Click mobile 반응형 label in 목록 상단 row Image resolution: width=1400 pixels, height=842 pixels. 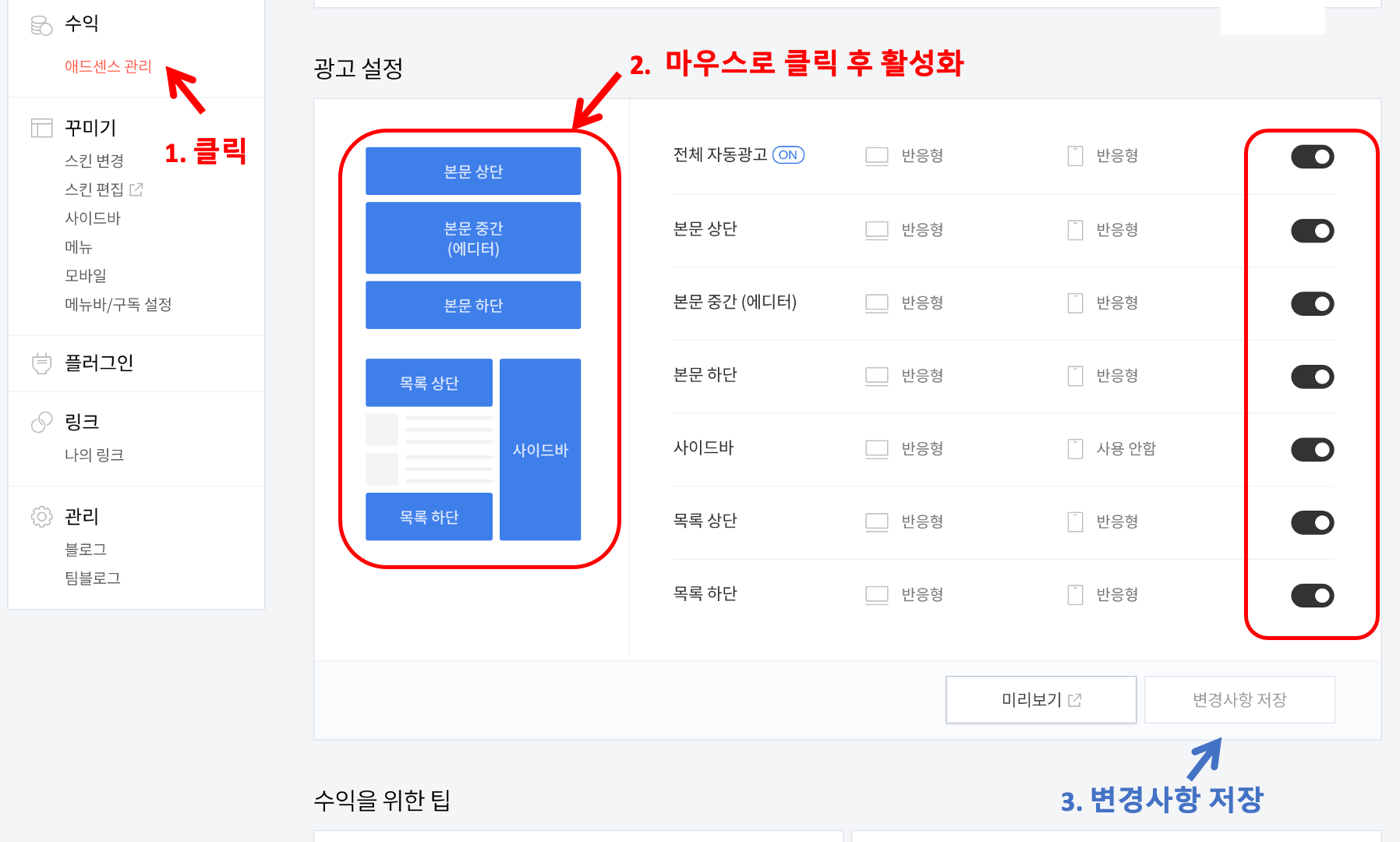pos(1117,521)
